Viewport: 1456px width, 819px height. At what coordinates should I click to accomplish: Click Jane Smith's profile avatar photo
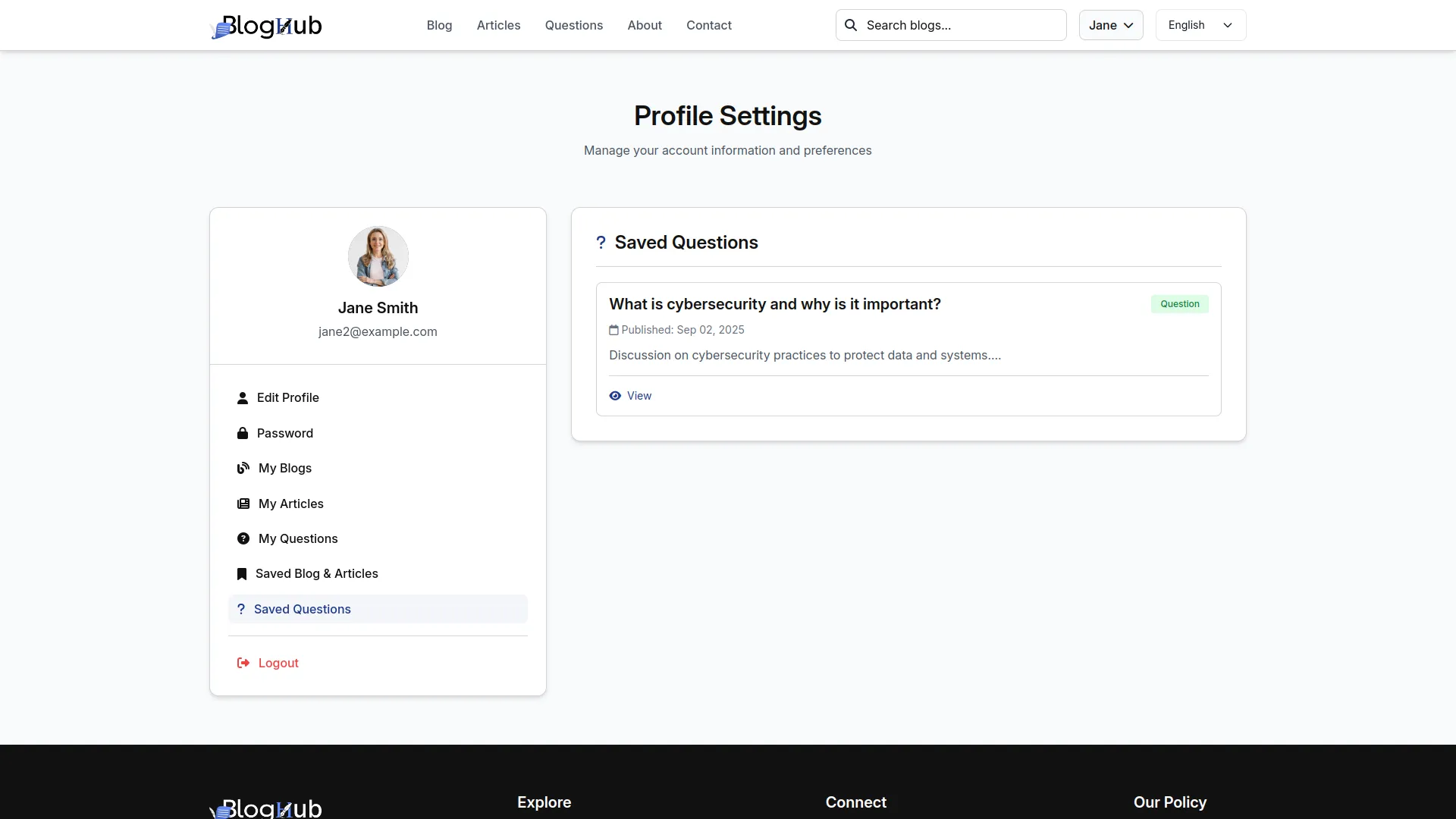point(378,256)
